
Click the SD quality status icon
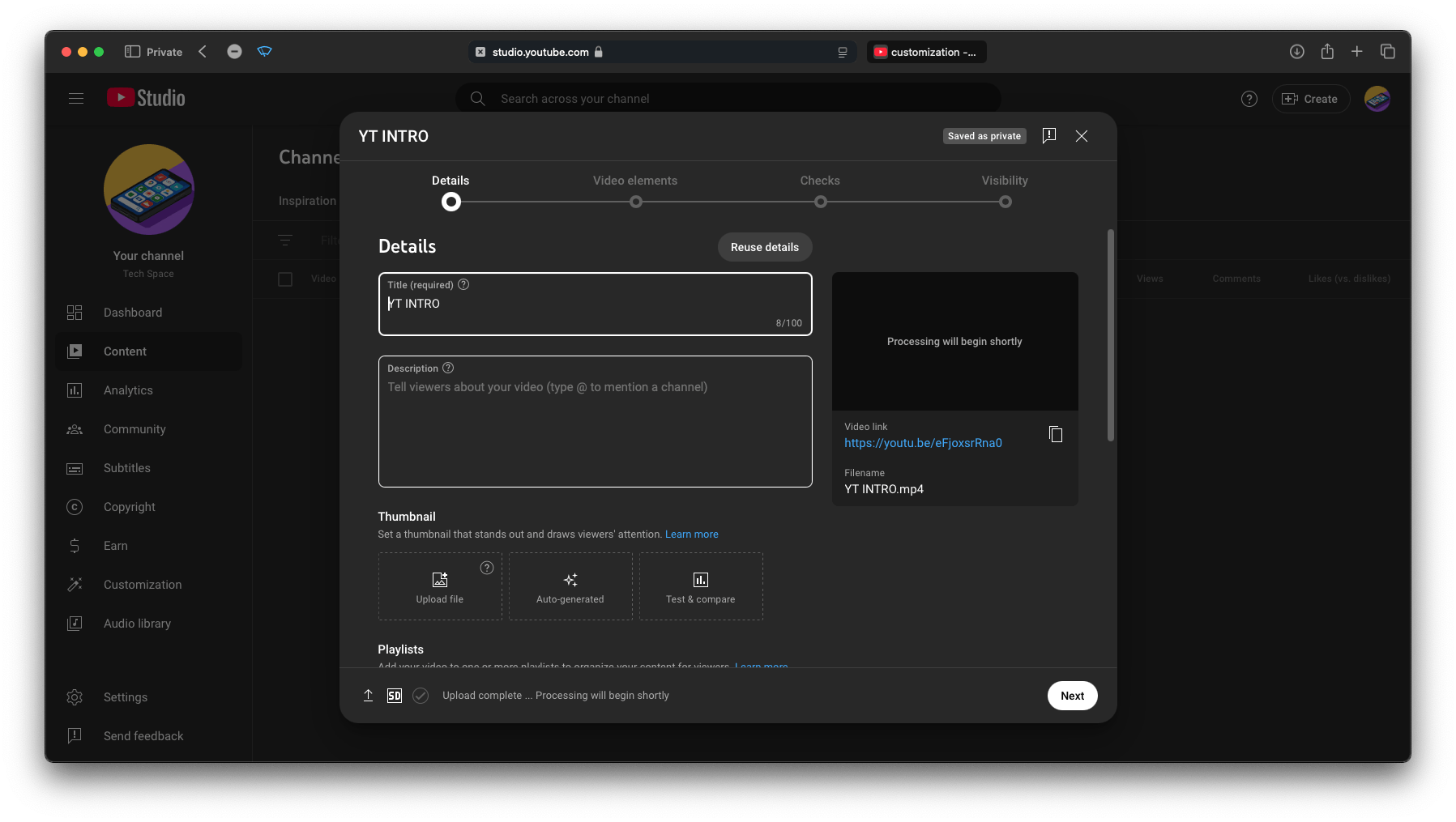pyautogui.click(x=395, y=696)
